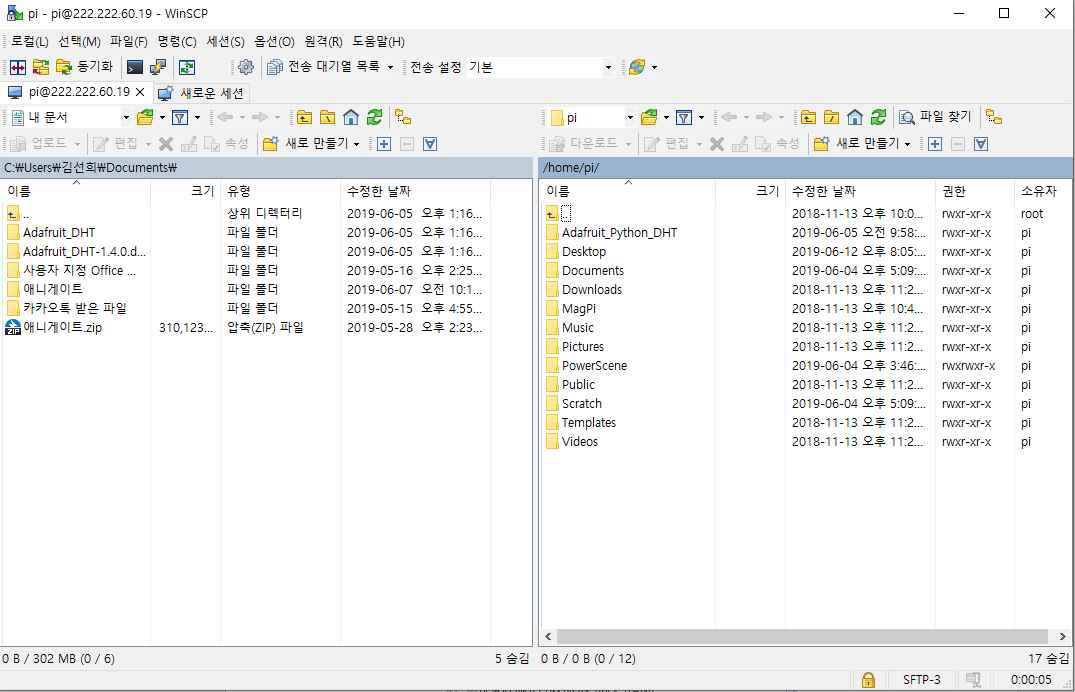Select the Adafruit_Python_DHT remote folder
The height and width of the screenshot is (692, 1075).
click(619, 232)
